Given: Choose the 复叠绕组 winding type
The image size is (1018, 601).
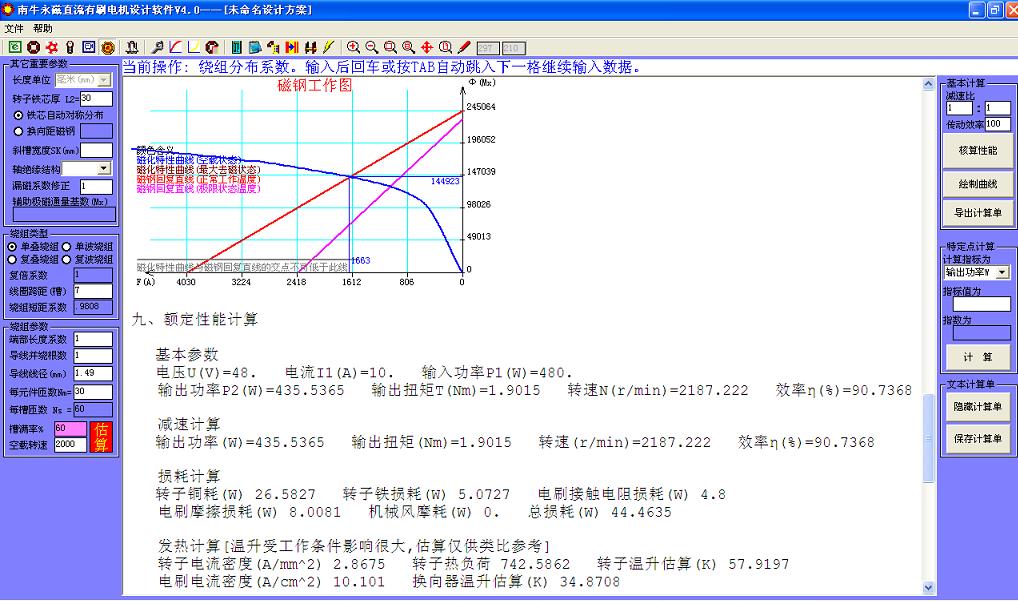Looking at the screenshot, I should tap(12, 260).
